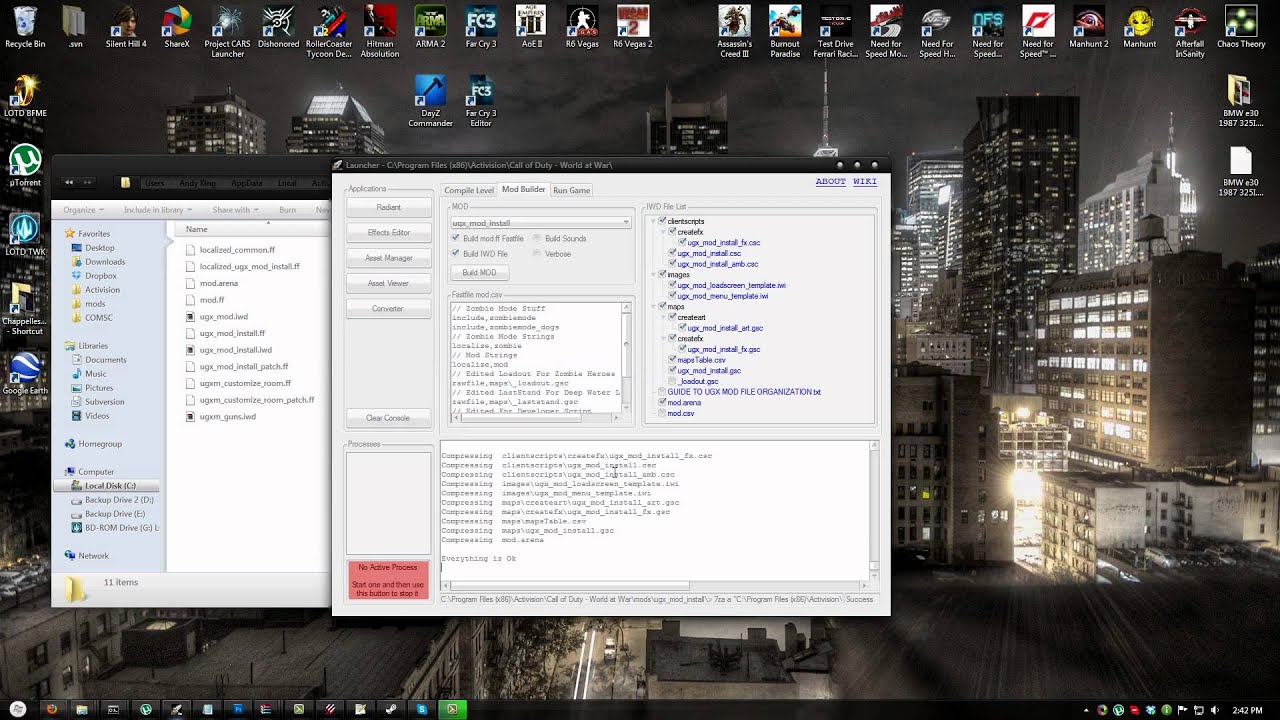Select ugx_mod.iwd in Explorer file list
Image resolution: width=1280 pixels, height=720 pixels.
click(x=224, y=317)
